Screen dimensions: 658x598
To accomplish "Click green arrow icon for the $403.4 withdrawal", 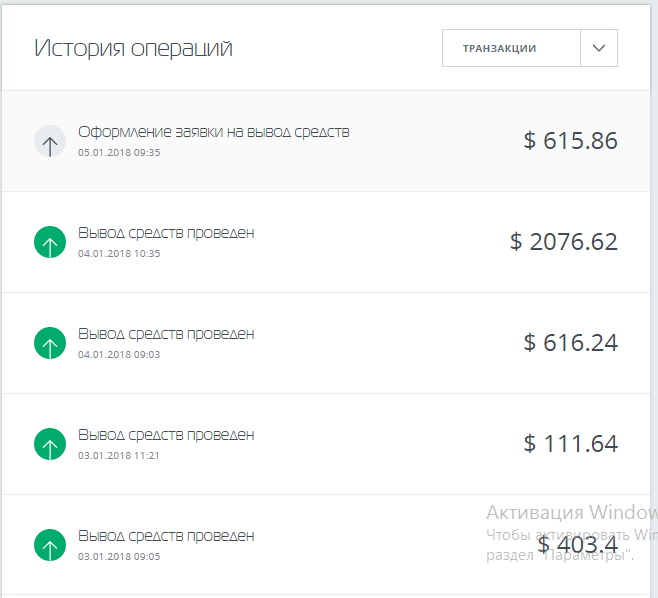I will (x=50, y=545).
